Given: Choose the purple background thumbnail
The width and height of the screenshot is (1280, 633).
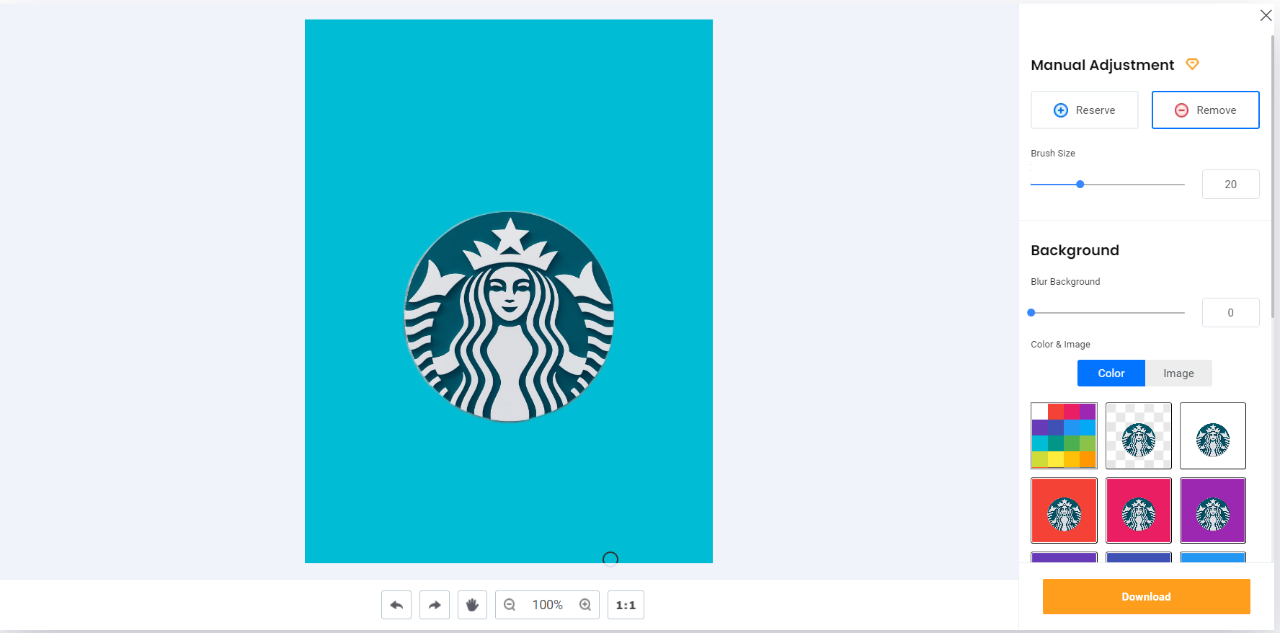Looking at the screenshot, I should [x=1213, y=511].
